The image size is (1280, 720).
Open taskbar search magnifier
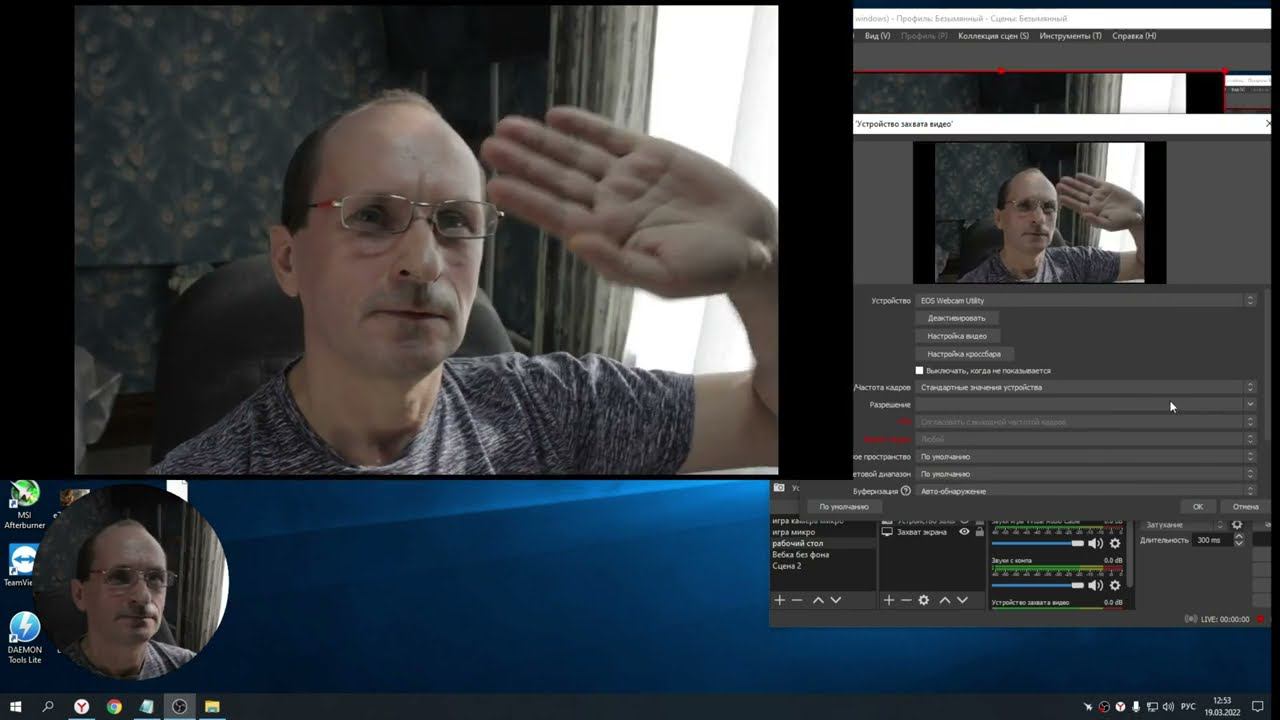click(48, 706)
